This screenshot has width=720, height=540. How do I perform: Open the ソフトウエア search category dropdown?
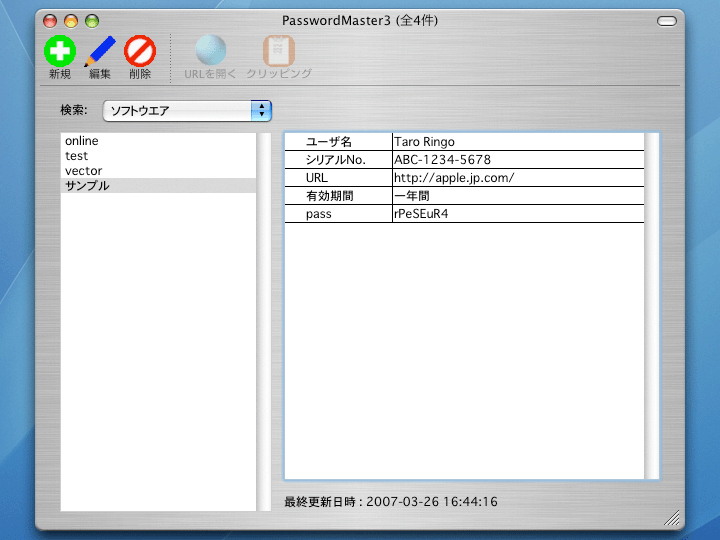tap(187, 111)
